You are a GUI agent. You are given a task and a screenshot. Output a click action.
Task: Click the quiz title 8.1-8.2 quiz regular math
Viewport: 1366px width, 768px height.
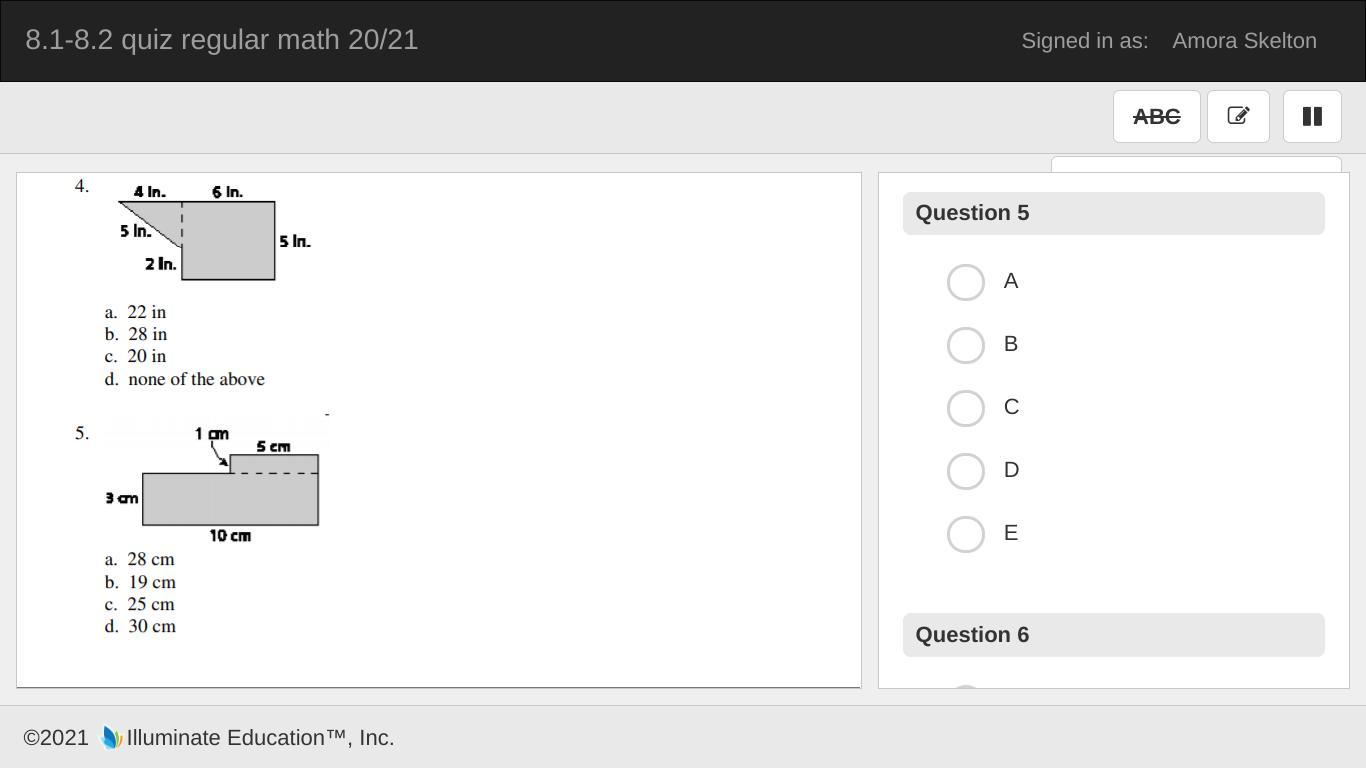coord(221,40)
